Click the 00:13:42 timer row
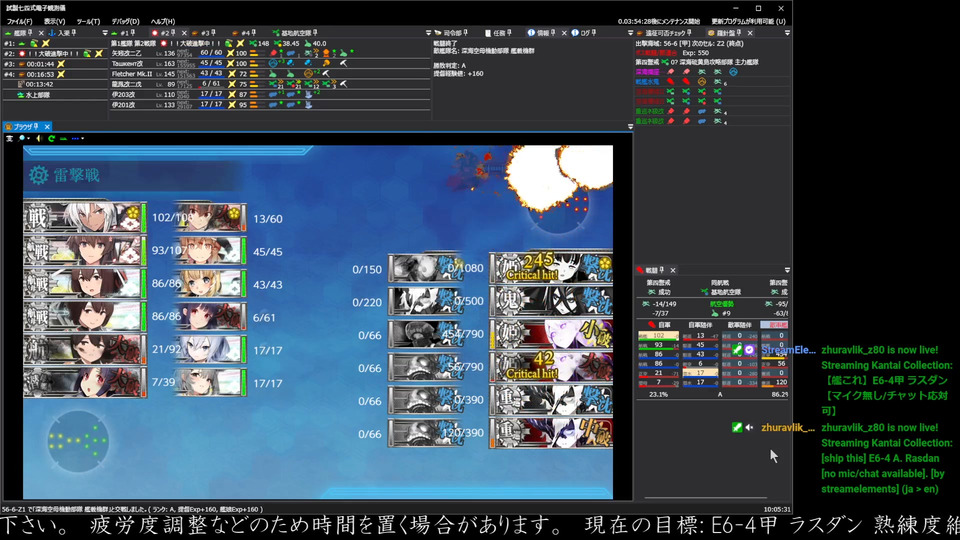Screen dimensions: 960x540 tap(54, 84)
